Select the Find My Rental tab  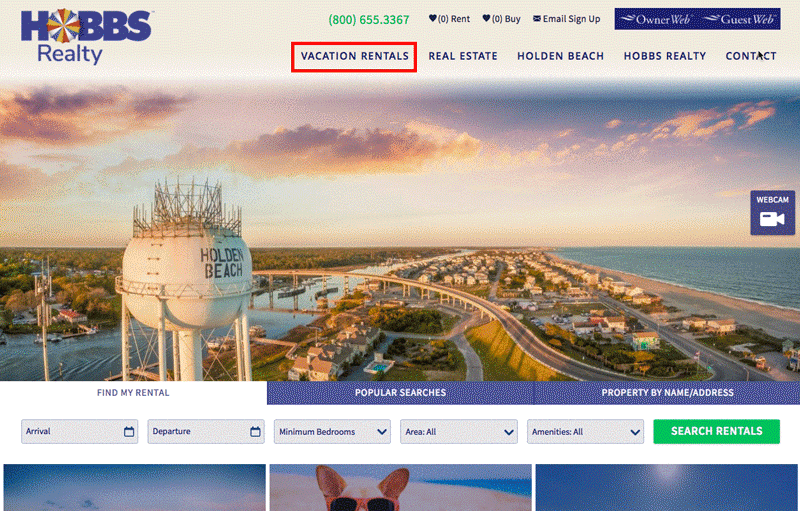[x=133, y=393]
